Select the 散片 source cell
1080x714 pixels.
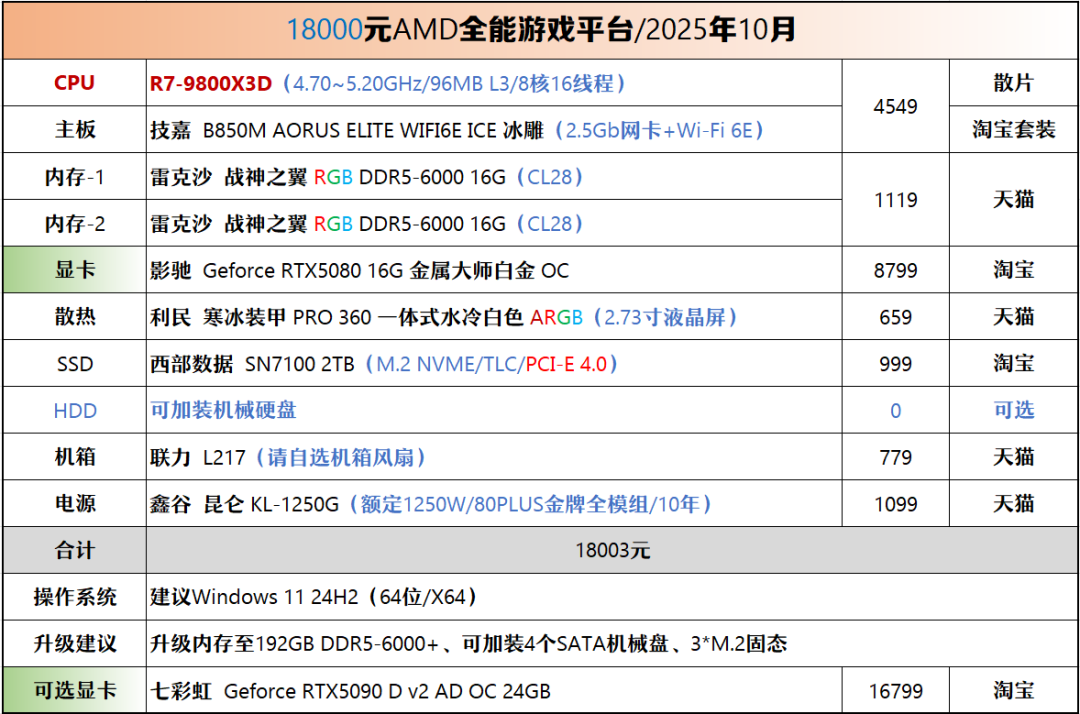[1013, 83]
